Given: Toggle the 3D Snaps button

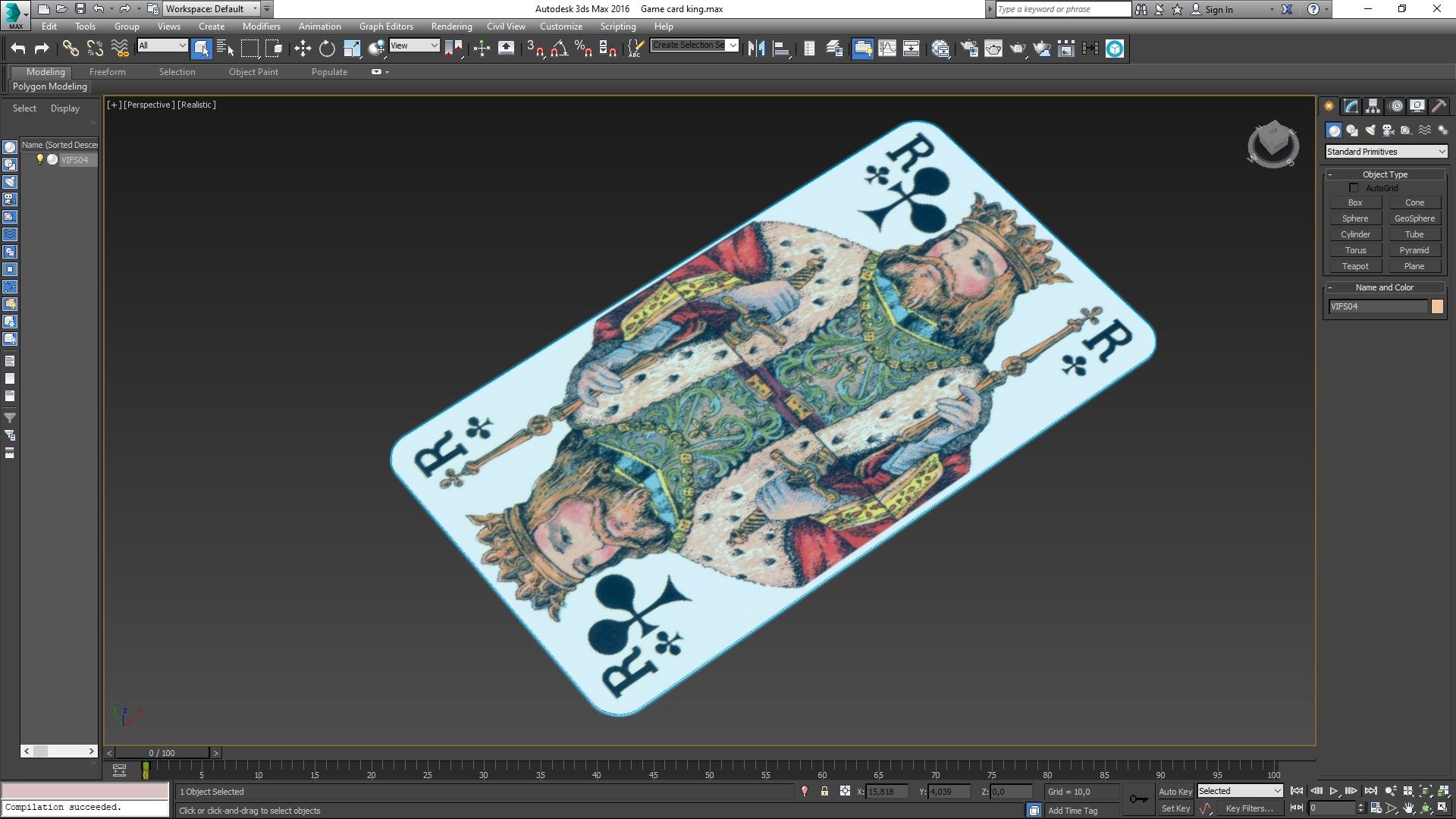Looking at the screenshot, I should click(x=535, y=49).
